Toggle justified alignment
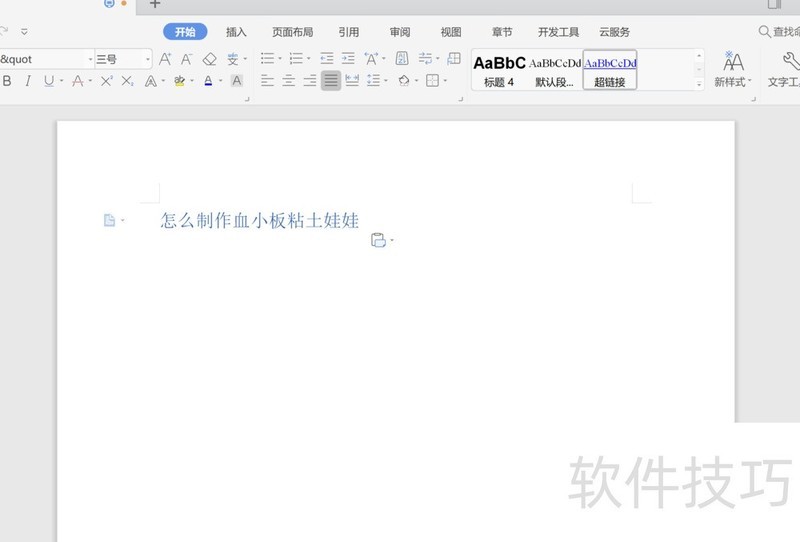The image size is (800, 542). click(331, 81)
